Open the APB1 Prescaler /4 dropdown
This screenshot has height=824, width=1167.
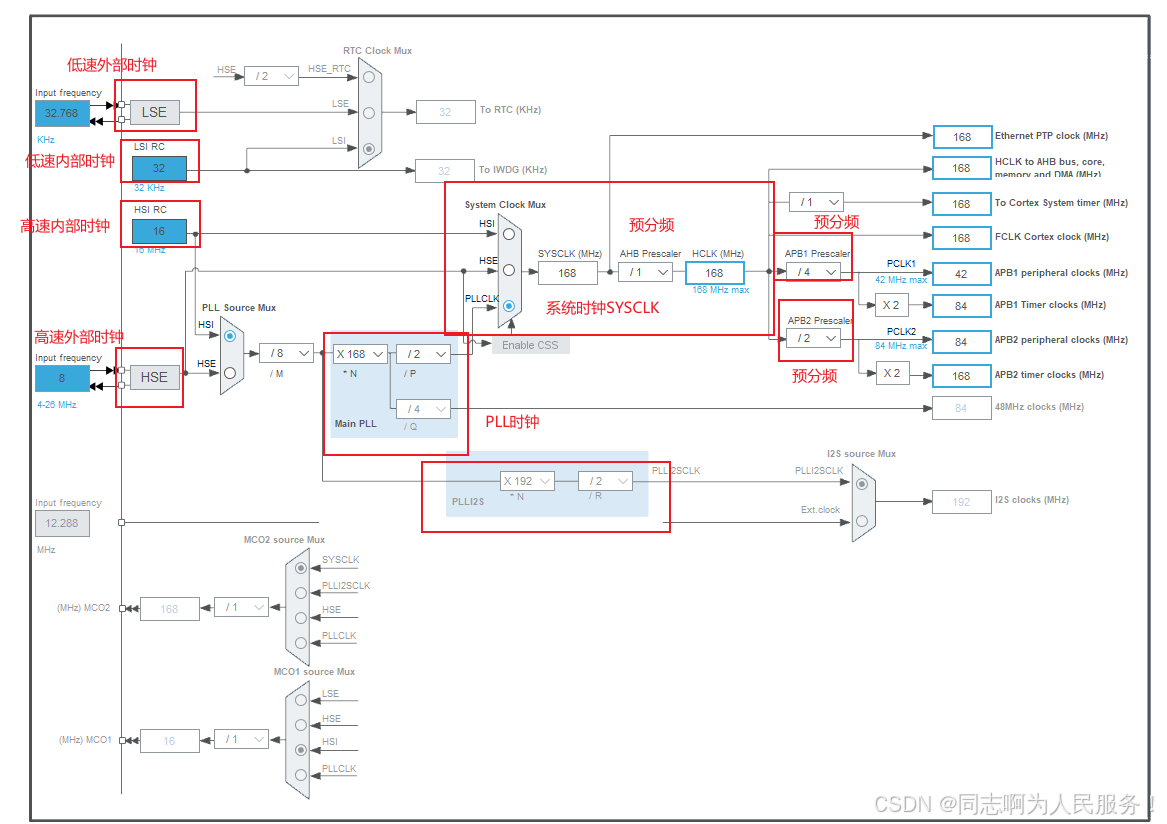coord(813,272)
